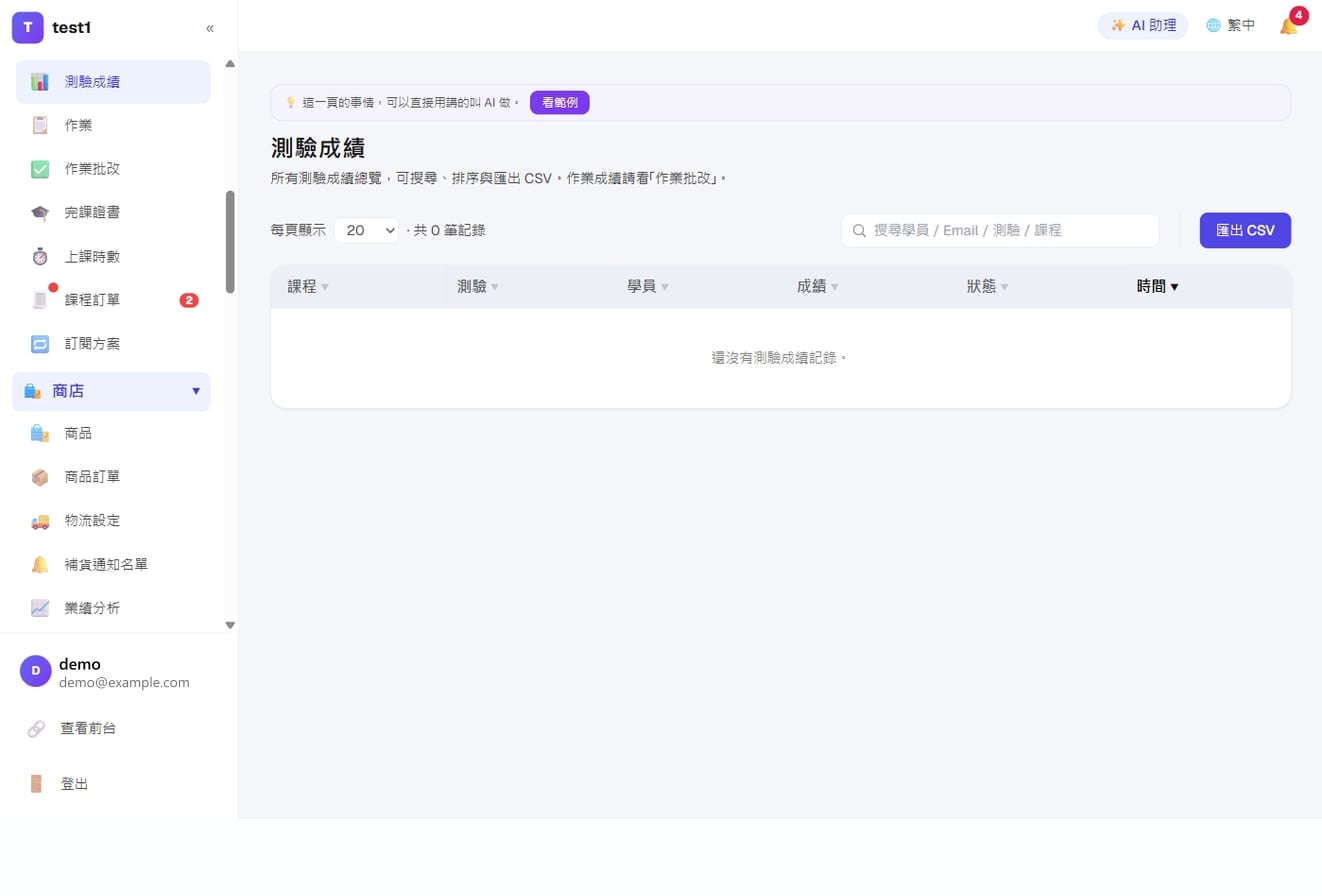
Task: Open 完課證書 menu item
Action: point(113,213)
